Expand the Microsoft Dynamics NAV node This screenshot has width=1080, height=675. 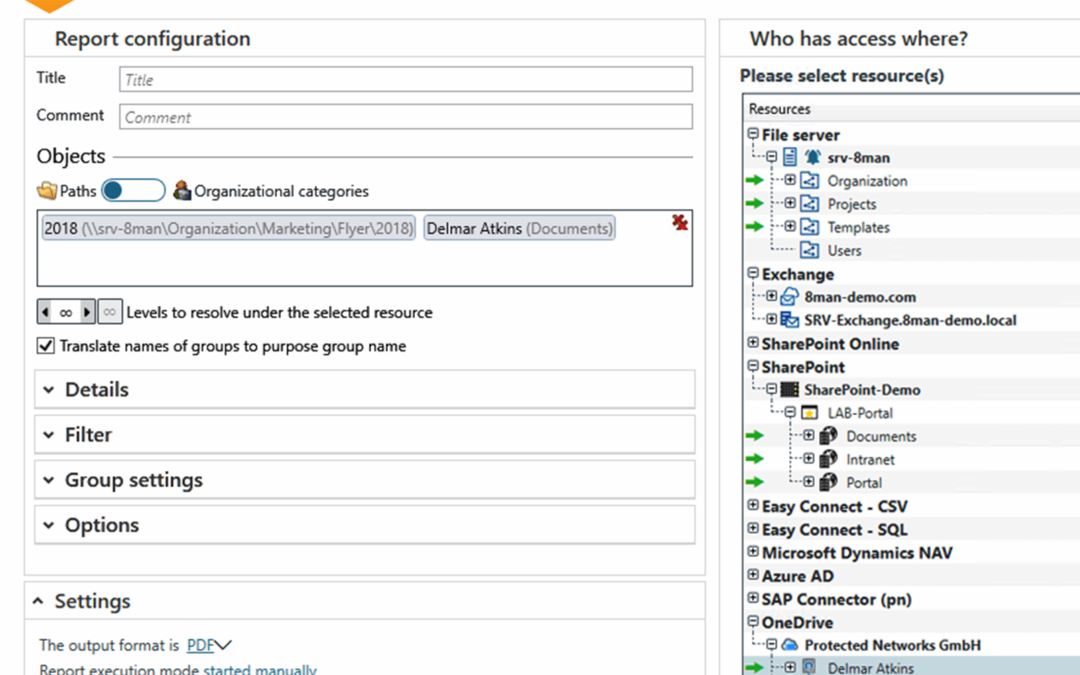pos(753,552)
